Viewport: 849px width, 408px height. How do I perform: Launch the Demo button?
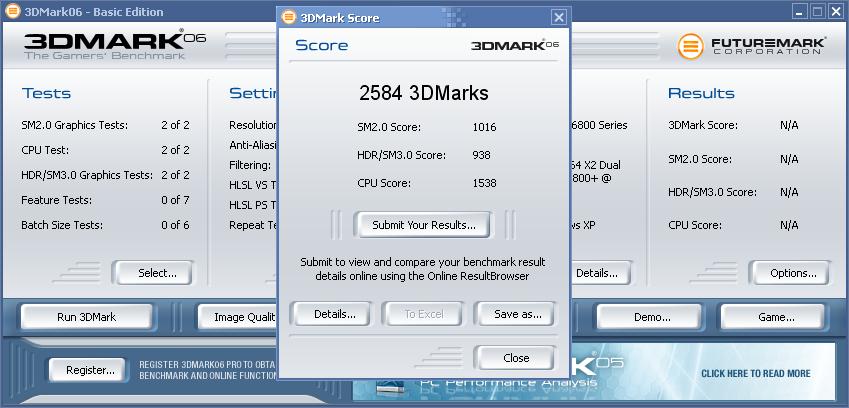[x=651, y=317]
